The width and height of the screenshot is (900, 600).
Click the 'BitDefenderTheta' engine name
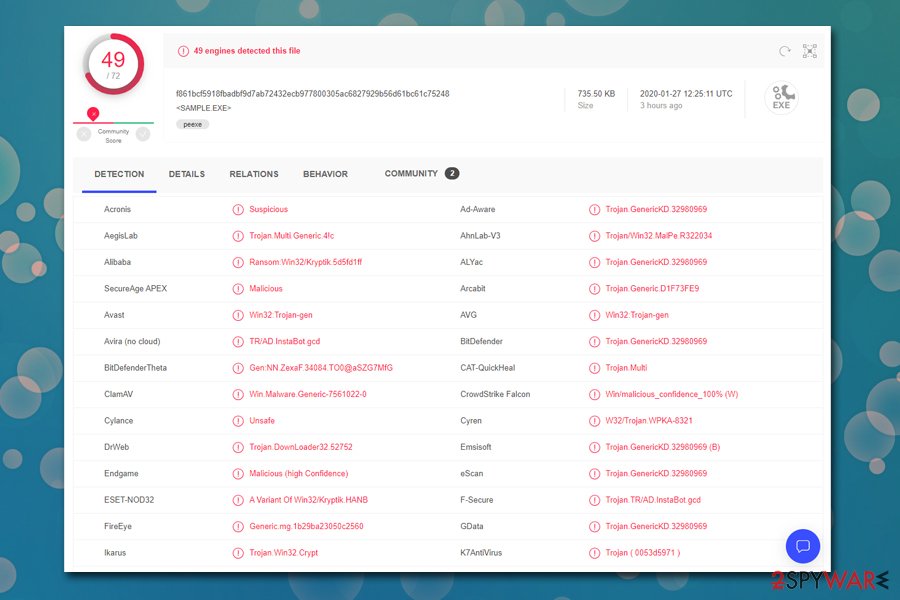coord(135,367)
